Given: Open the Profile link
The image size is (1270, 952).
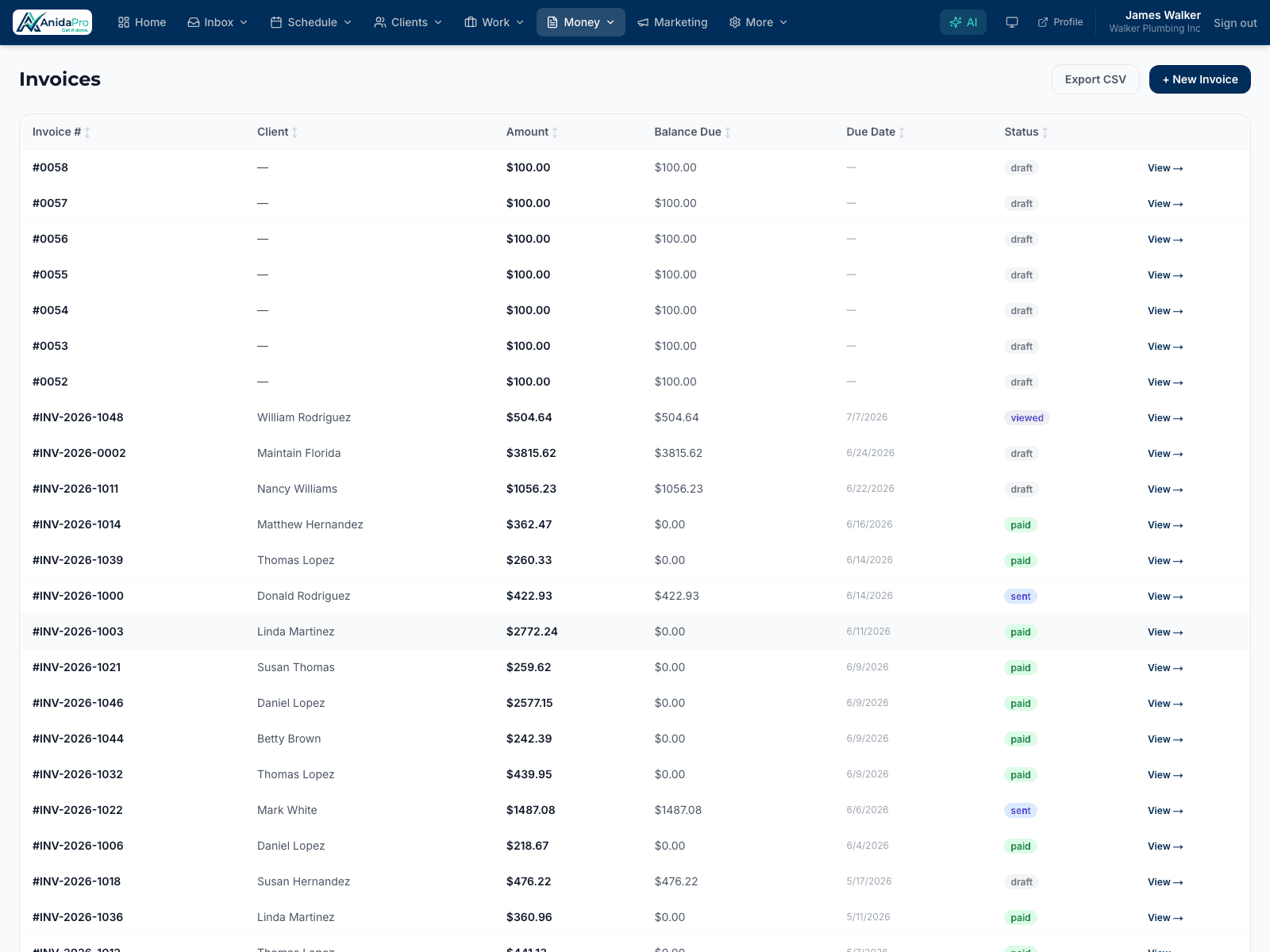Looking at the screenshot, I should pos(1060,22).
